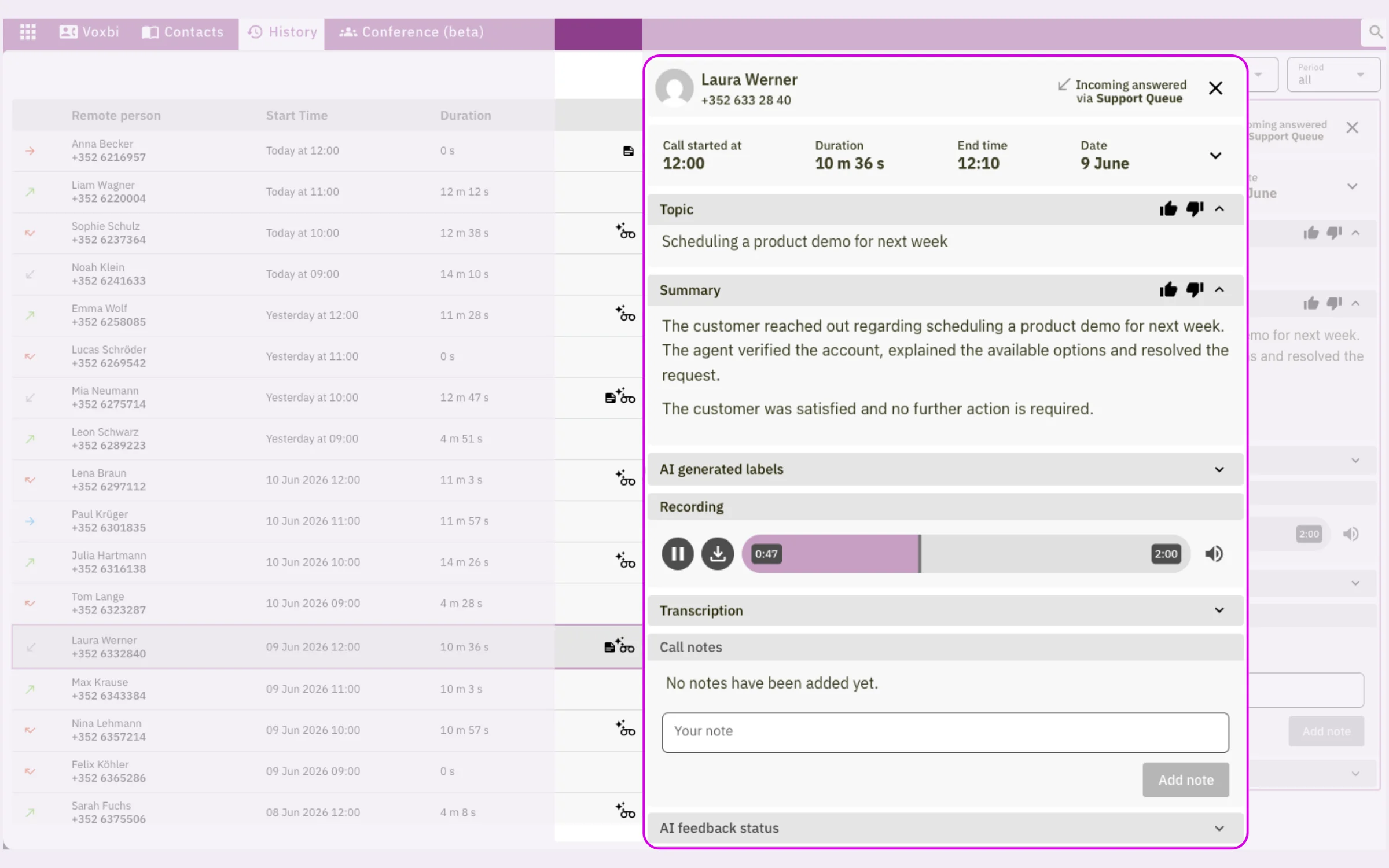Image resolution: width=1389 pixels, height=868 pixels.
Task: Expand date chevron in background panel
Action: click(1352, 186)
